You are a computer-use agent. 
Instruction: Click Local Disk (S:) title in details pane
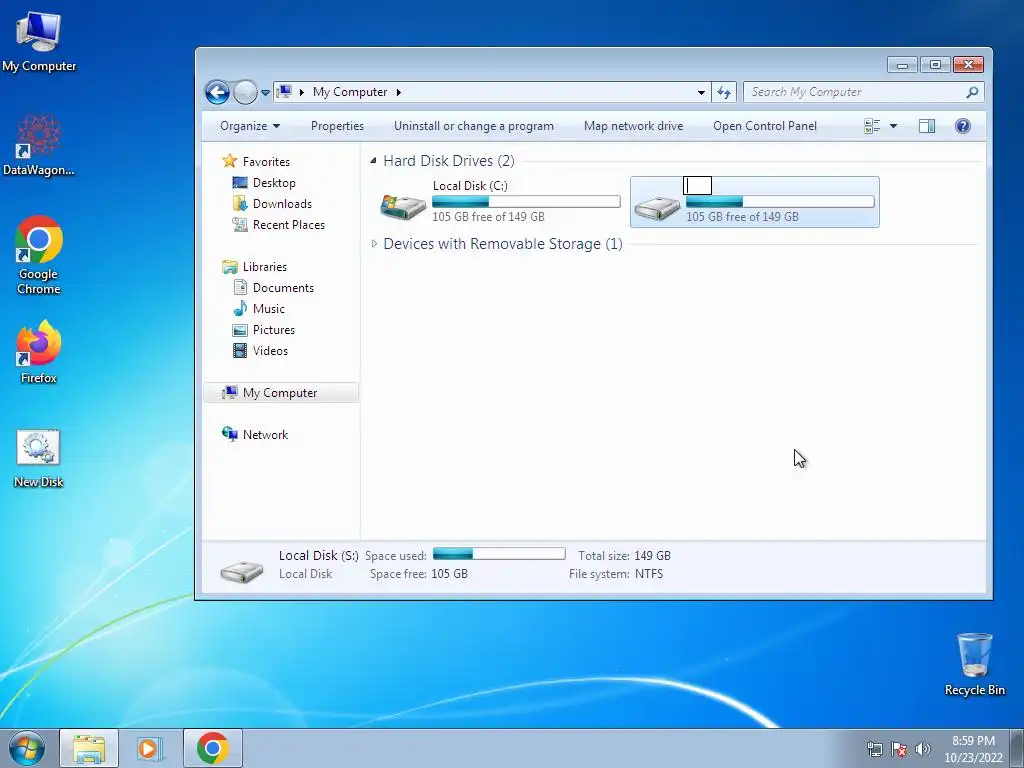click(x=319, y=555)
